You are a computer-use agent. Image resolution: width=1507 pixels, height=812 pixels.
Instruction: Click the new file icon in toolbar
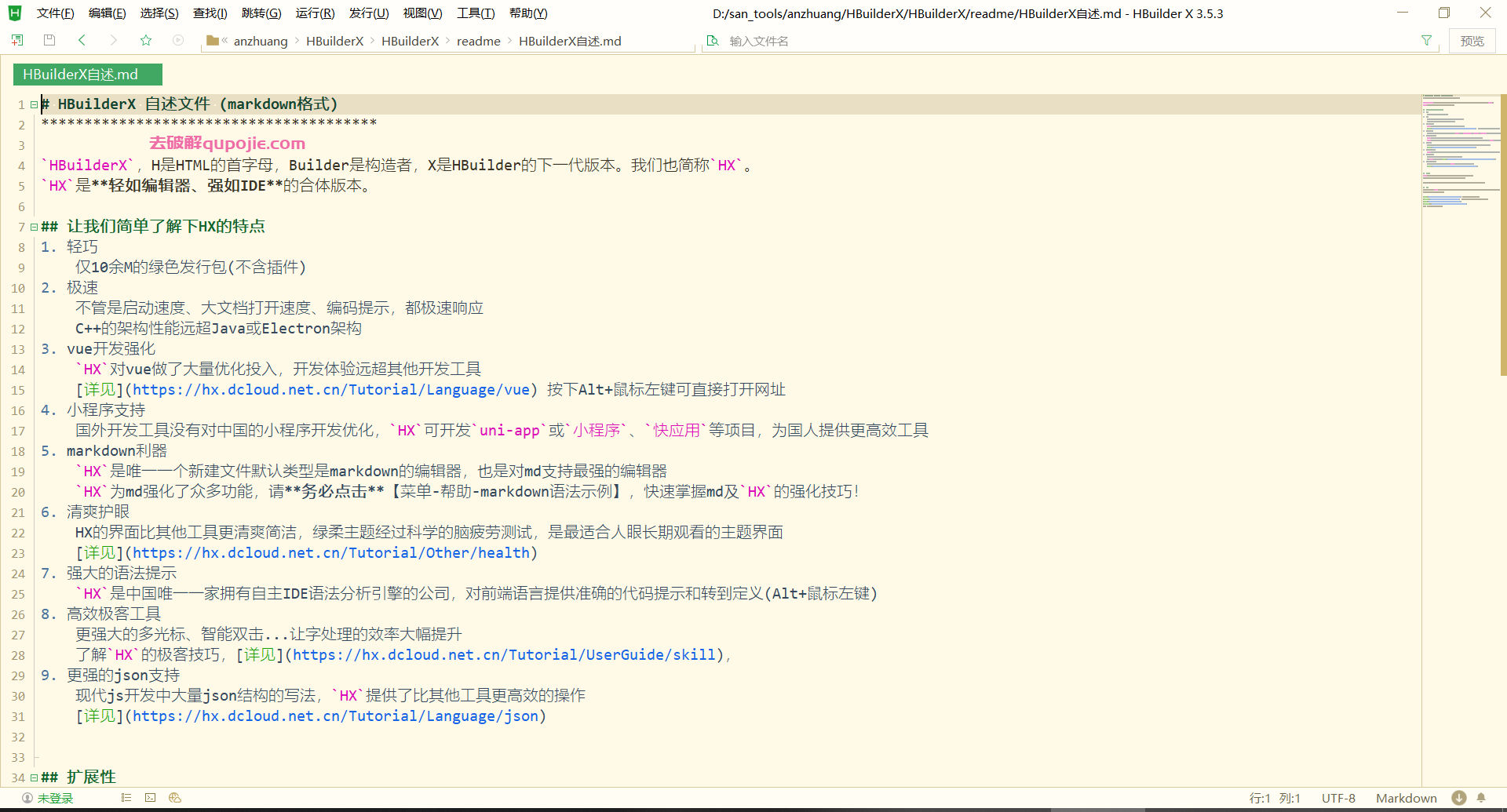[17, 40]
